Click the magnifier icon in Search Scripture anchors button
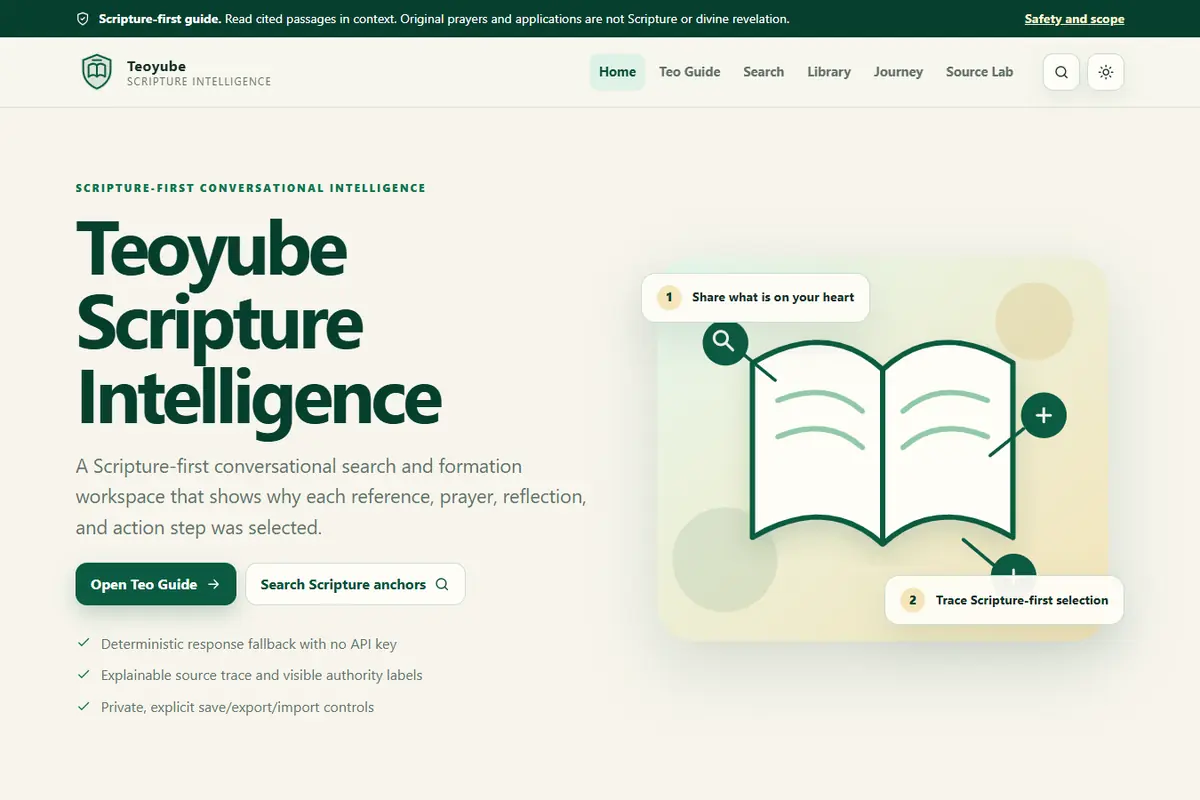The width and height of the screenshot is (1200, 800). [442, 584]
